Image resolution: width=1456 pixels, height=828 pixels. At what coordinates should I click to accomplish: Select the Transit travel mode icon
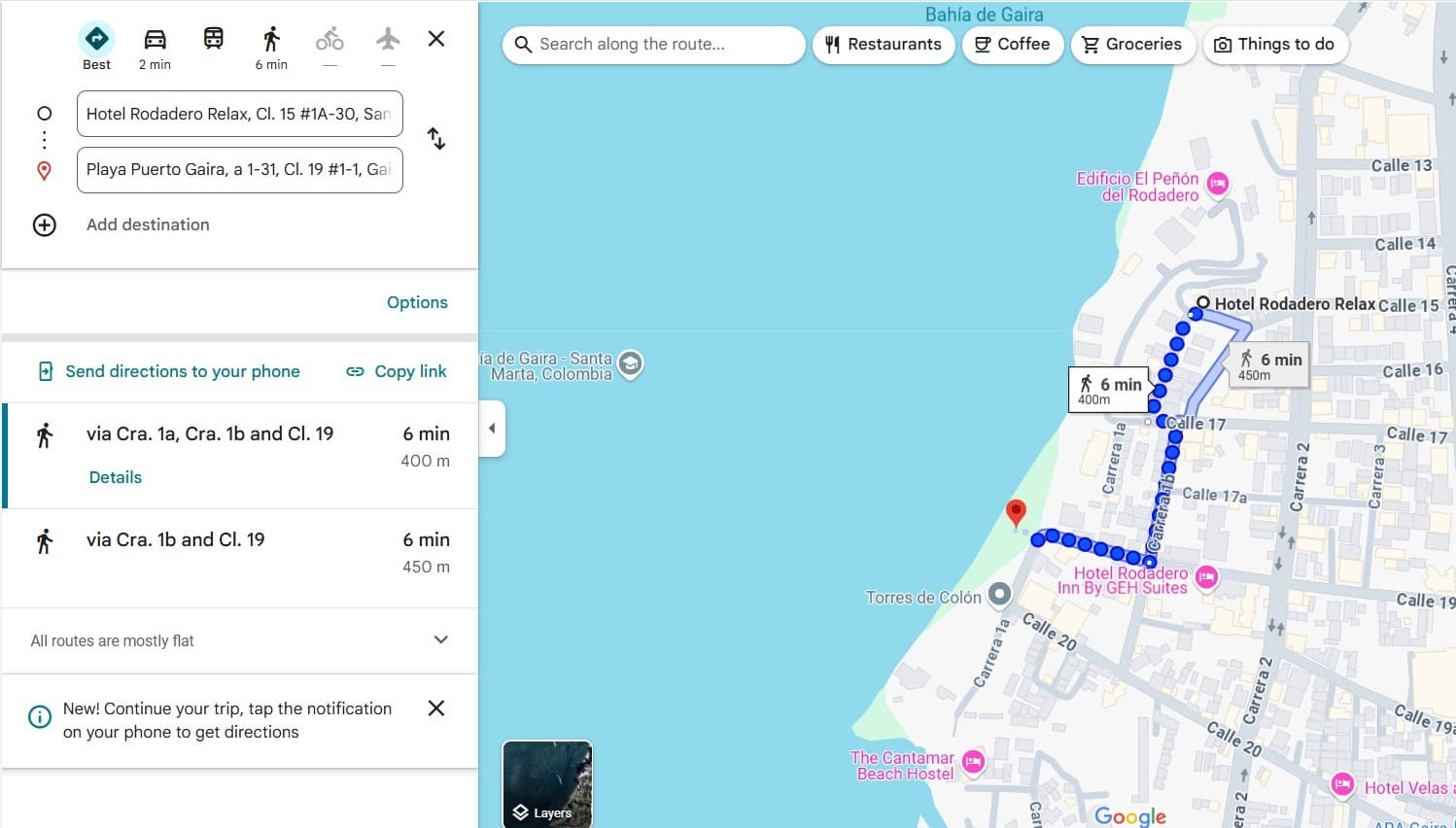(x=213, y=39)
